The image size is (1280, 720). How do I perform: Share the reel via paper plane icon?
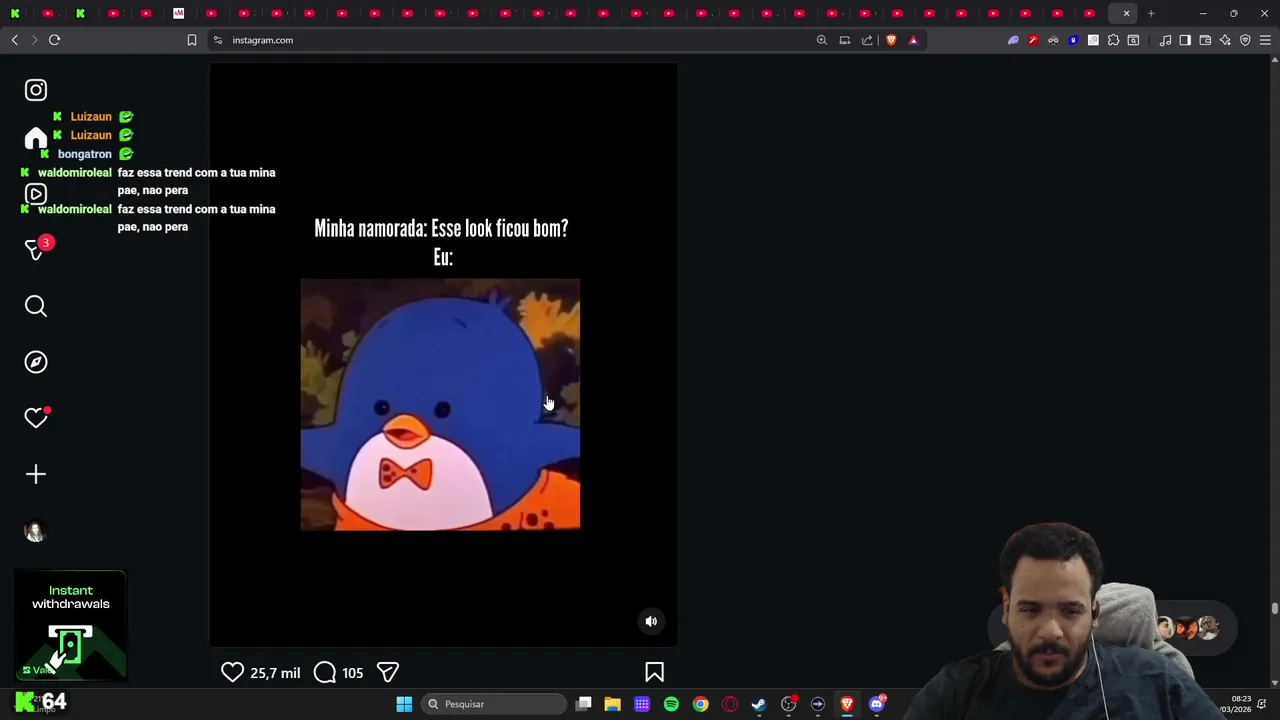coord(388,672)
